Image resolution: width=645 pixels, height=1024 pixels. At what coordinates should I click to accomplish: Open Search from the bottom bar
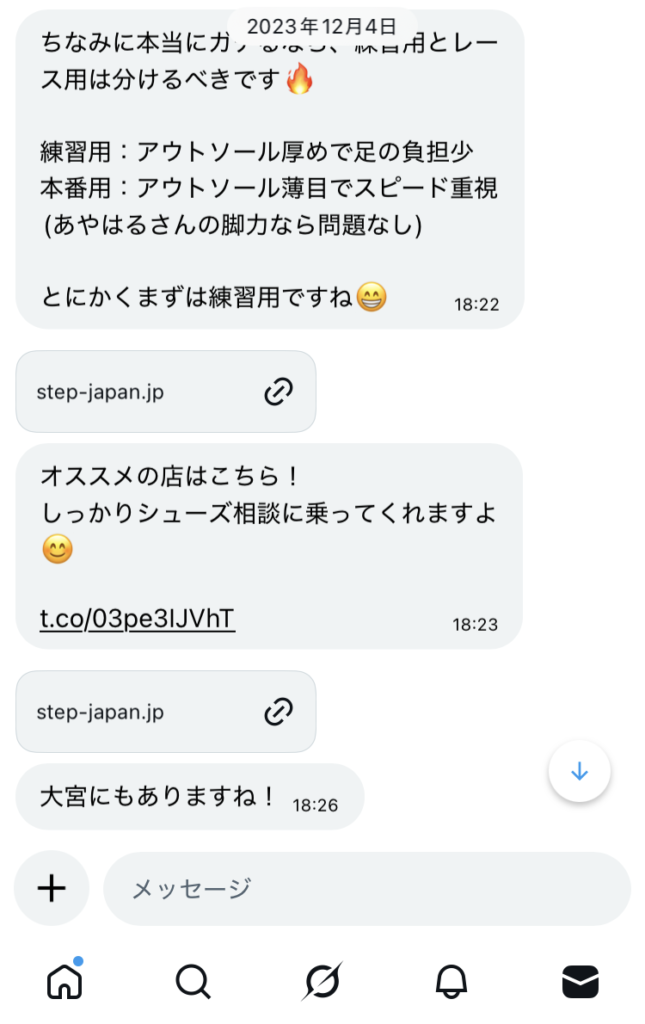pyautogui.click(x=192, y=982)
